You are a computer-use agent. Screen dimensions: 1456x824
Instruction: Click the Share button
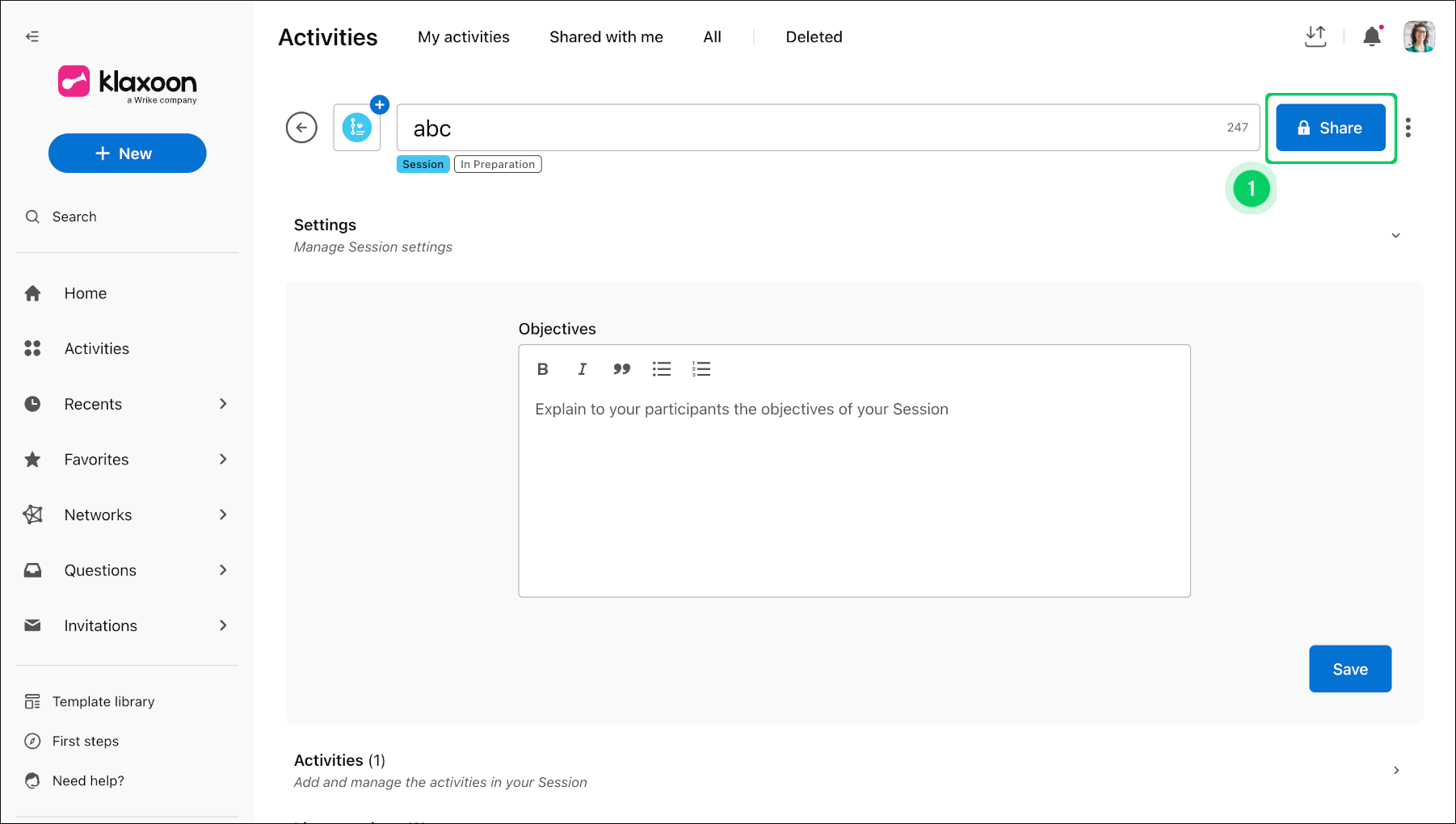pyautogui.click(x=1331, y=128)
